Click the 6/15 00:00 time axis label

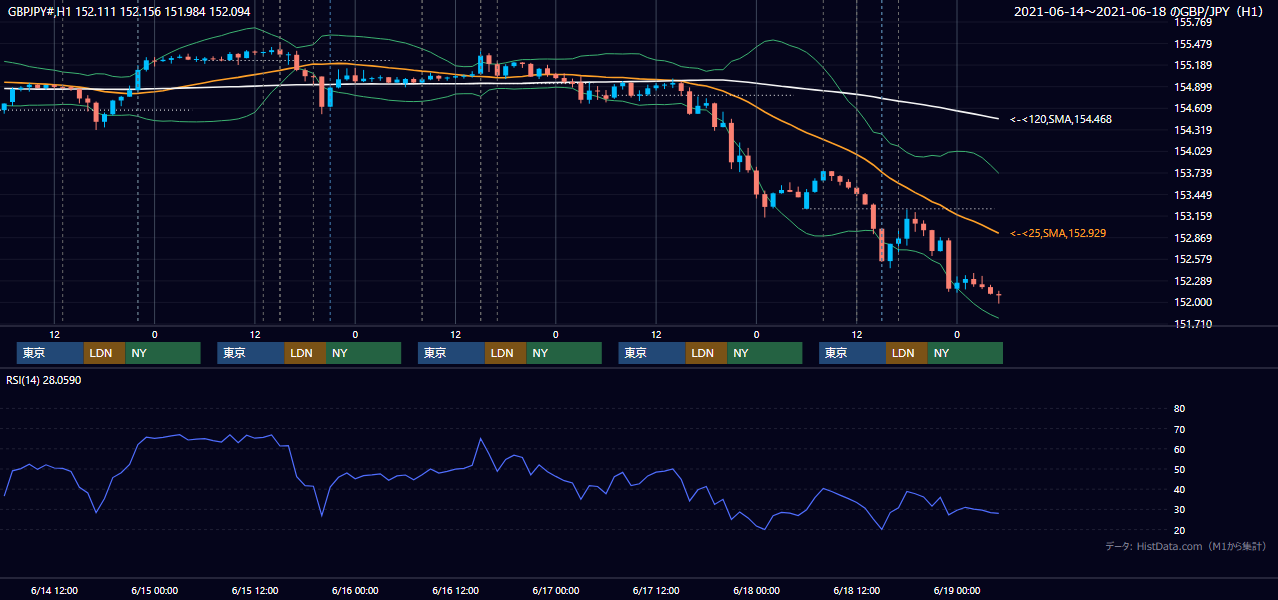pyautogui.click(x=154, y=590)
